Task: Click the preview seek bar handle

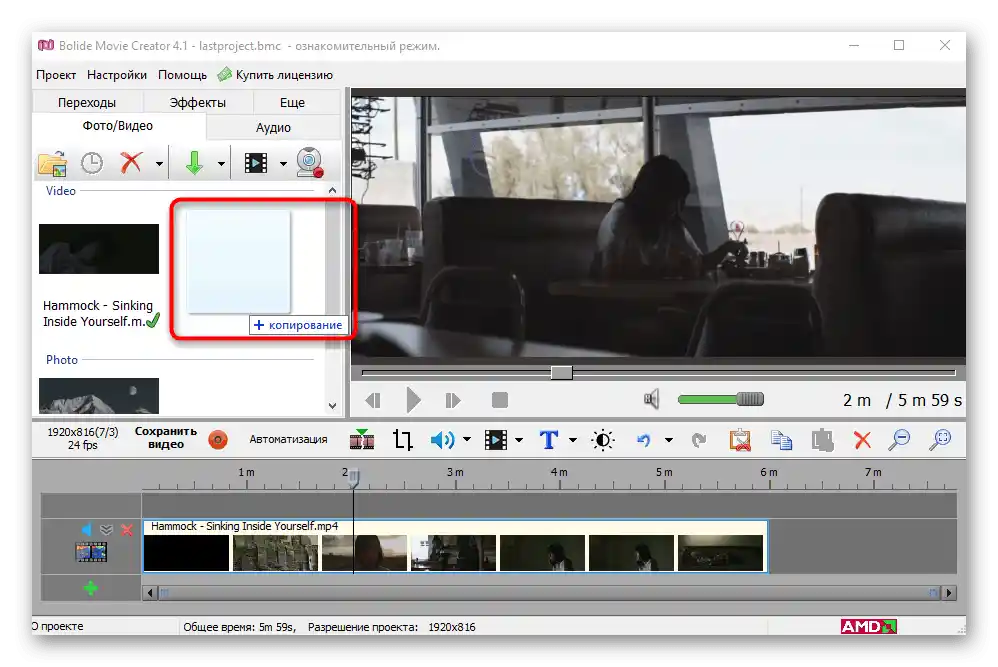Action: [x=561, y=372]
